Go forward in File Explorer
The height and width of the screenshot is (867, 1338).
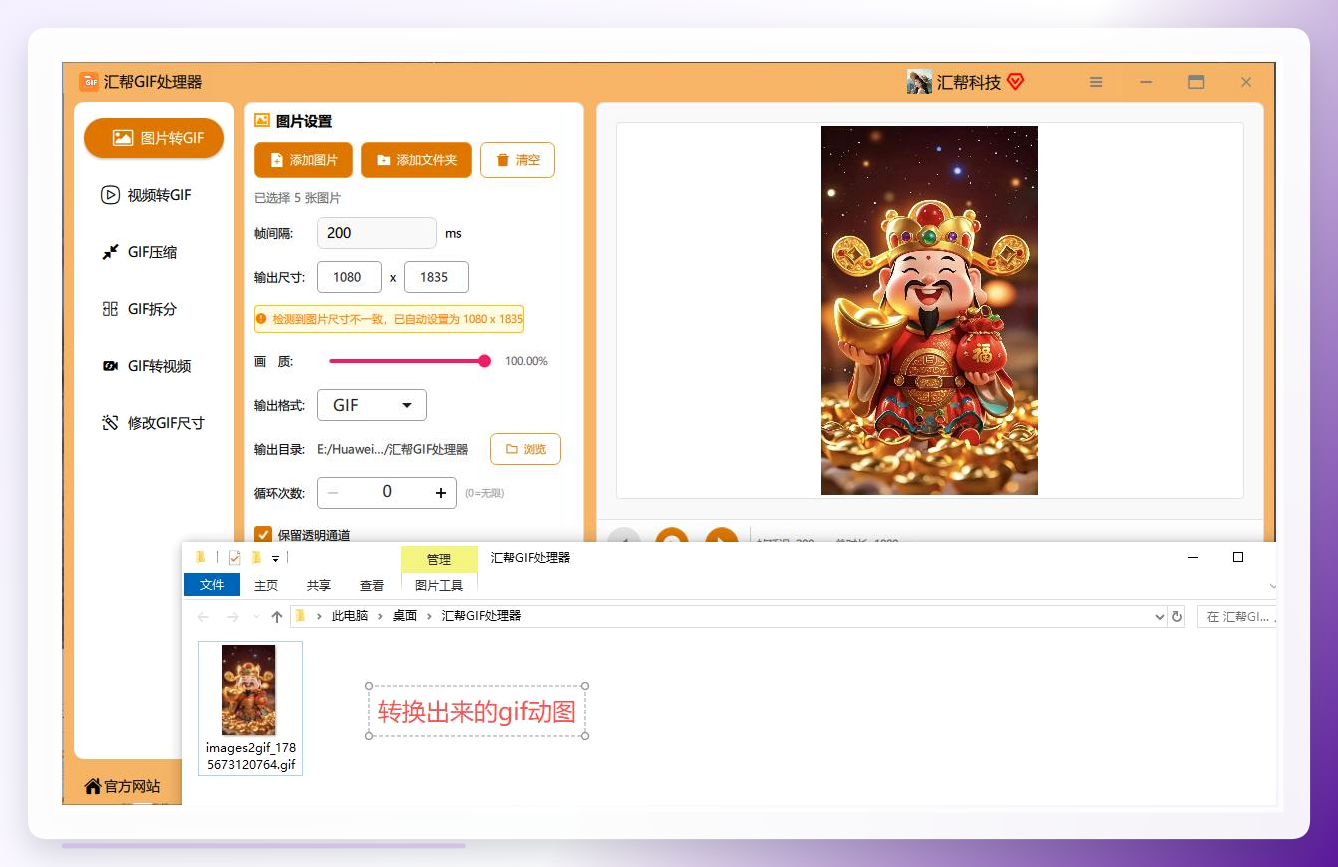(232, 616)
